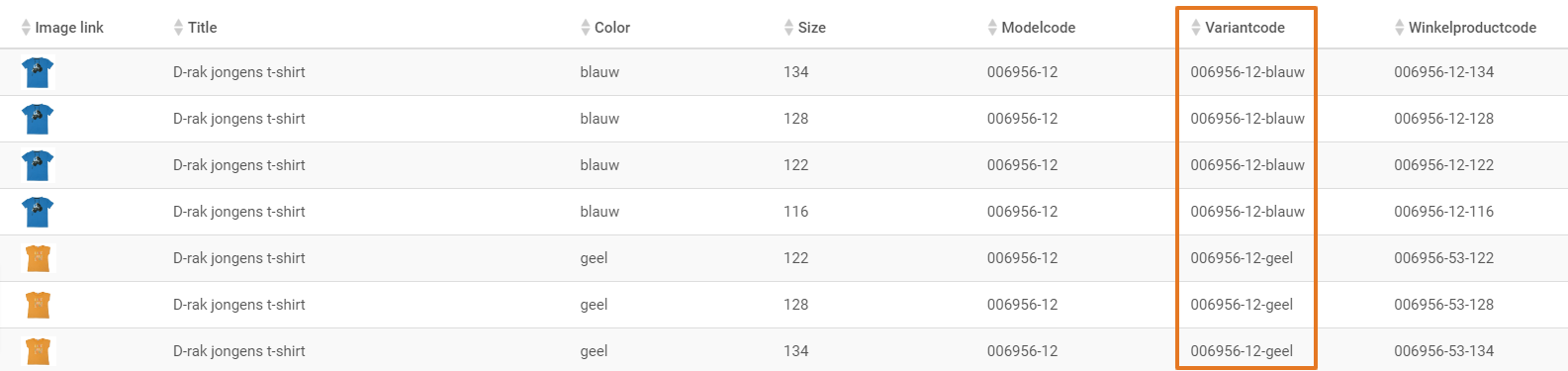
Task: Click sort icon beside Modelcode header
Action: click(992, 28)
